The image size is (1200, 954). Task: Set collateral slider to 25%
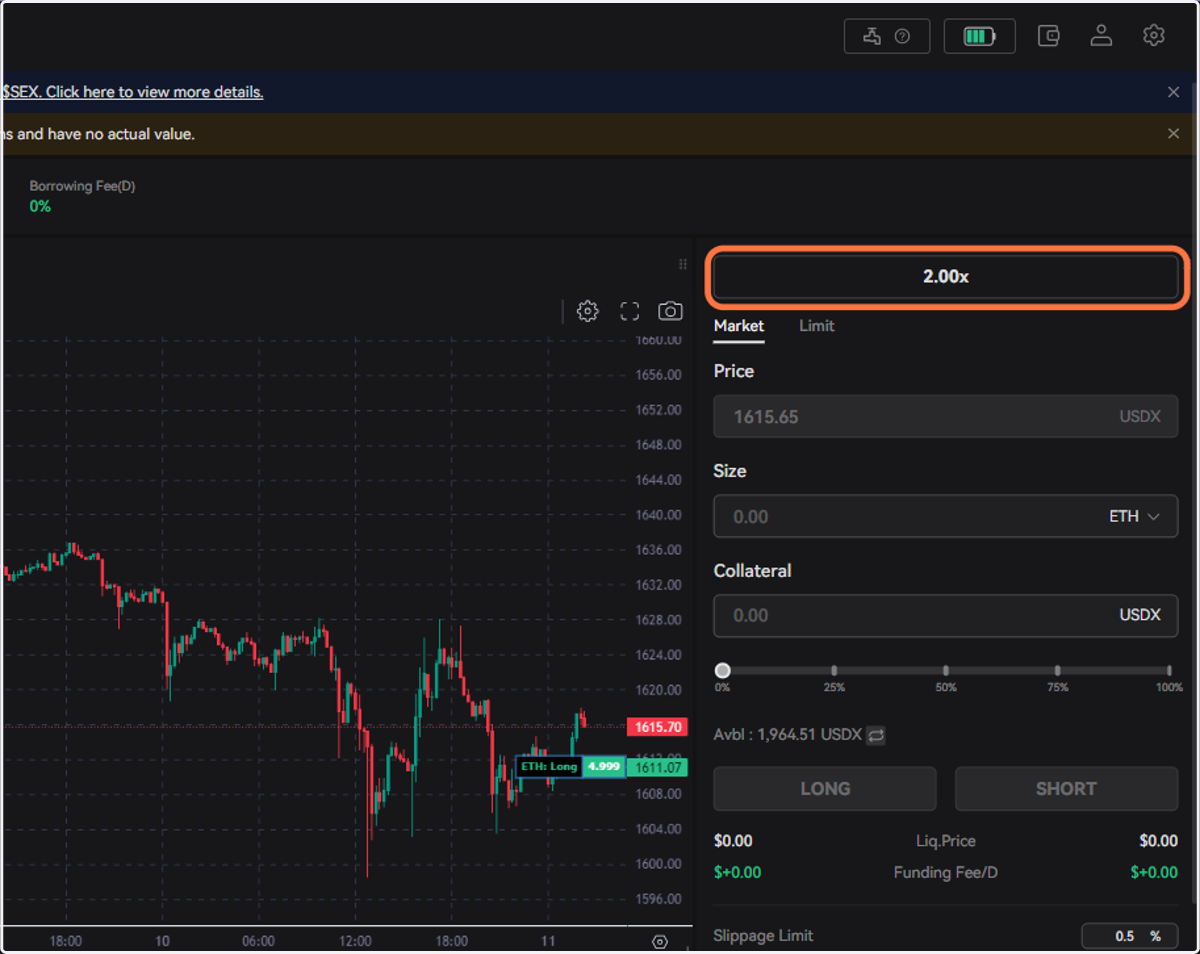834,671
